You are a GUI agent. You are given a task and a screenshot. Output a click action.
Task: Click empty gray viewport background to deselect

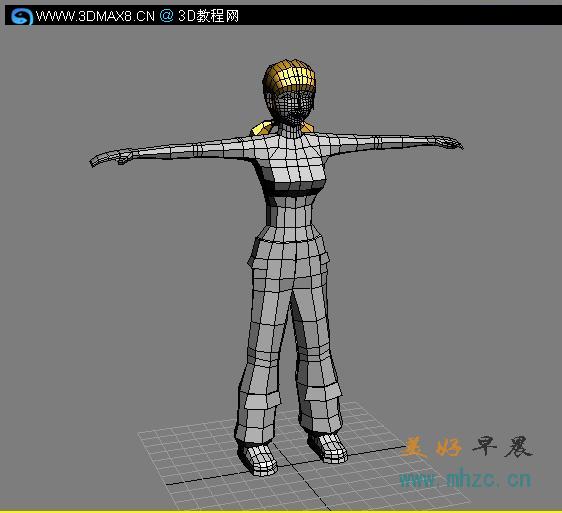[x=108, y=287]
